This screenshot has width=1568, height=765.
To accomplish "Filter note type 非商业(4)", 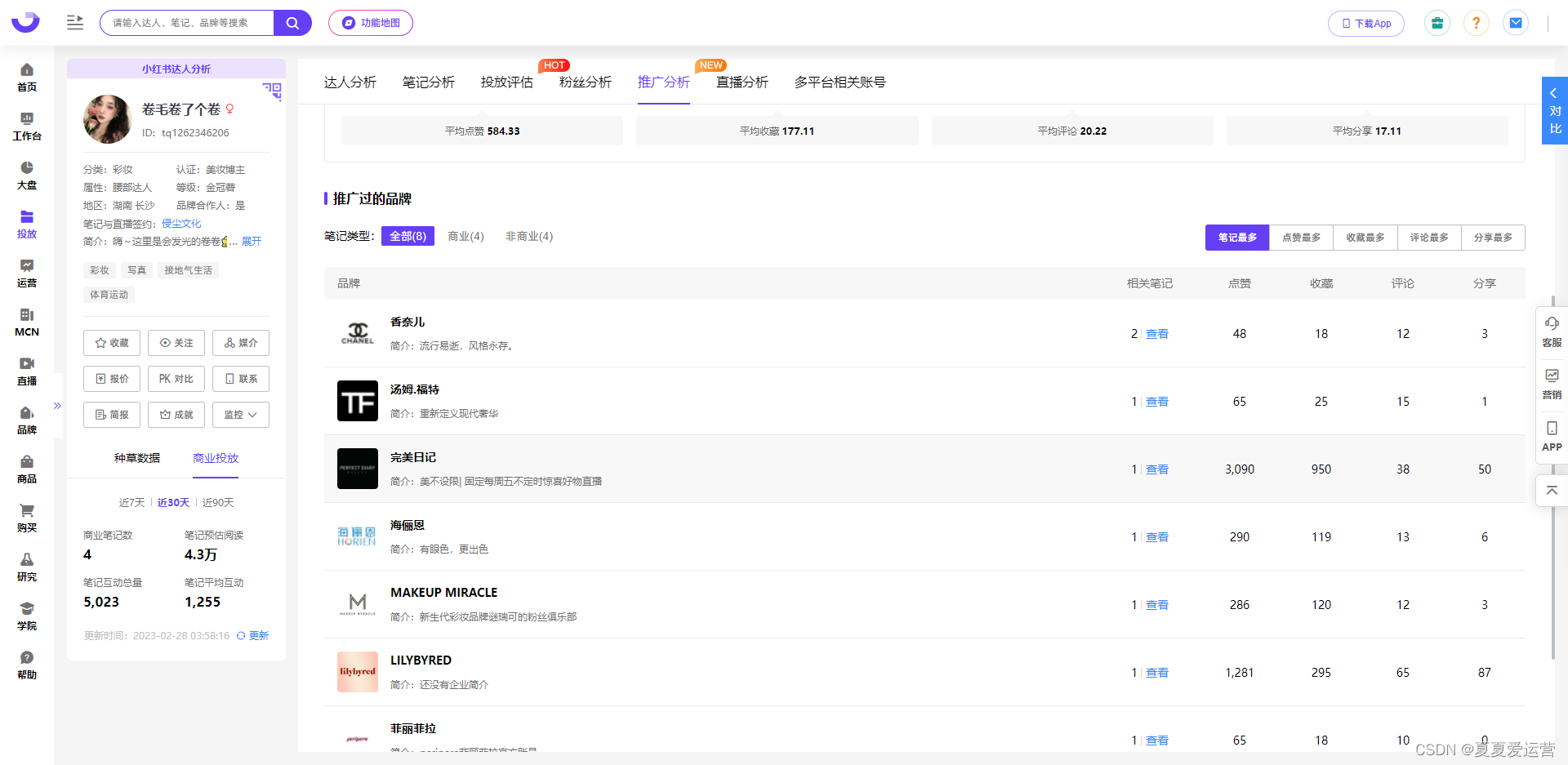I will pyautogui.click(x=529, y=236).
